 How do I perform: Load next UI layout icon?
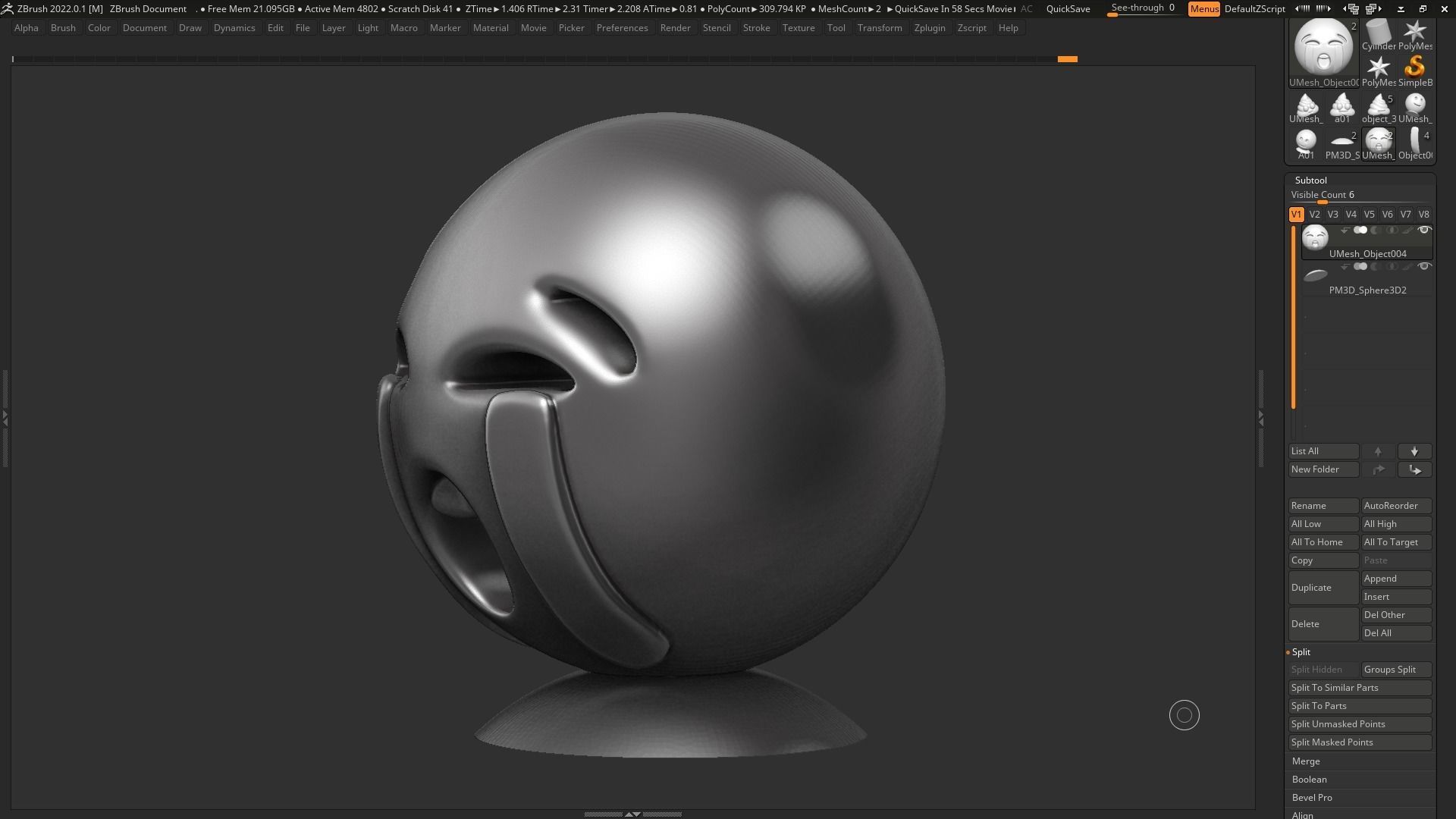(1373, 9)
